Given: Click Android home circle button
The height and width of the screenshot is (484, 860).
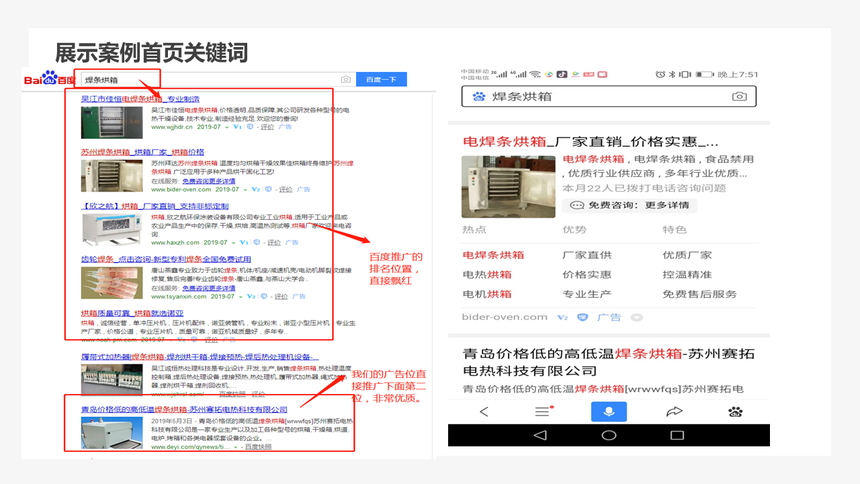Looking at the screenshot, I should click(609, 435).
